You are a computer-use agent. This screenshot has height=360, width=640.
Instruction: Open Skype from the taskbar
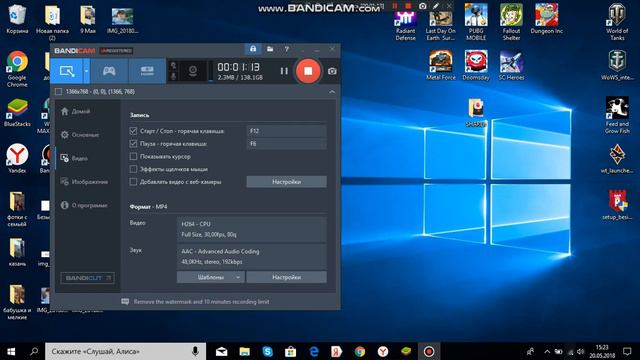click(x=268, y=351)
